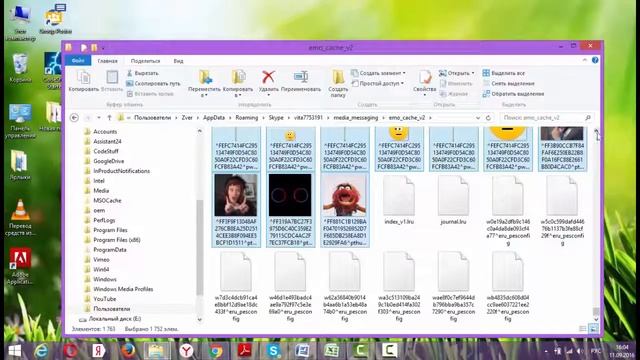Select the Поделиться ribbon tab

pyautogui.click(x=145, y=61)
